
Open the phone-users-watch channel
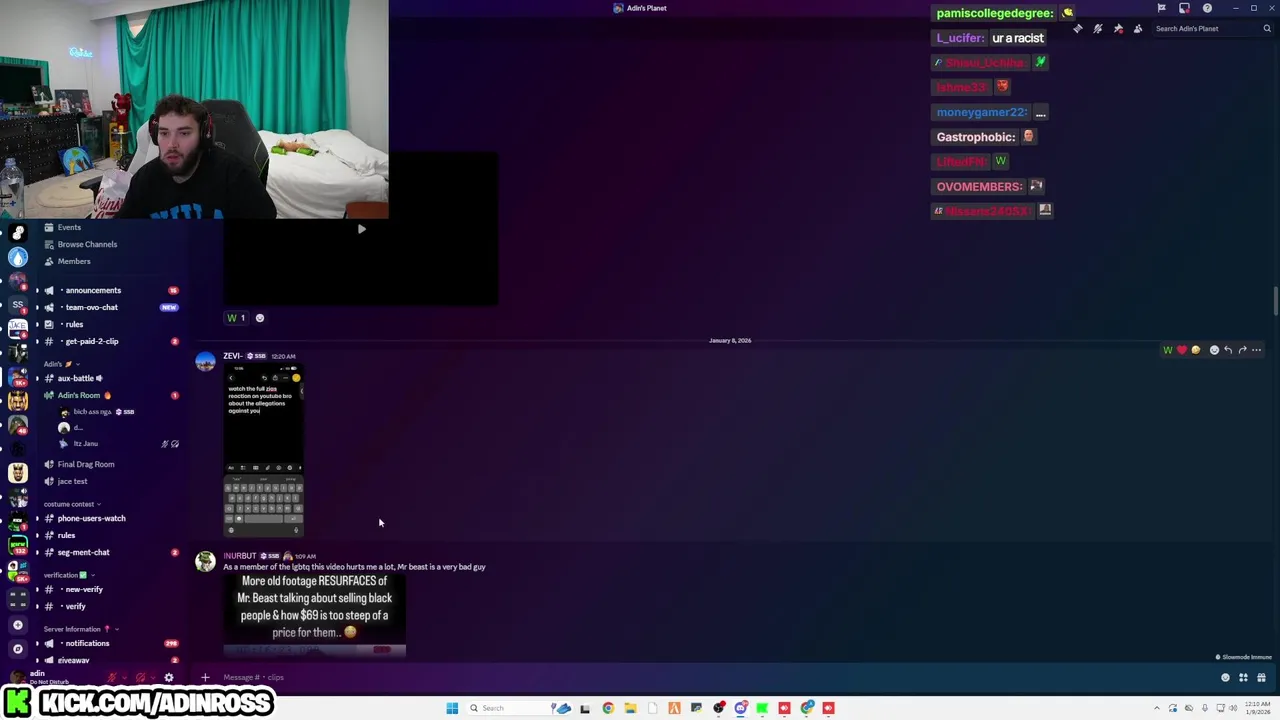coord(91,518)
